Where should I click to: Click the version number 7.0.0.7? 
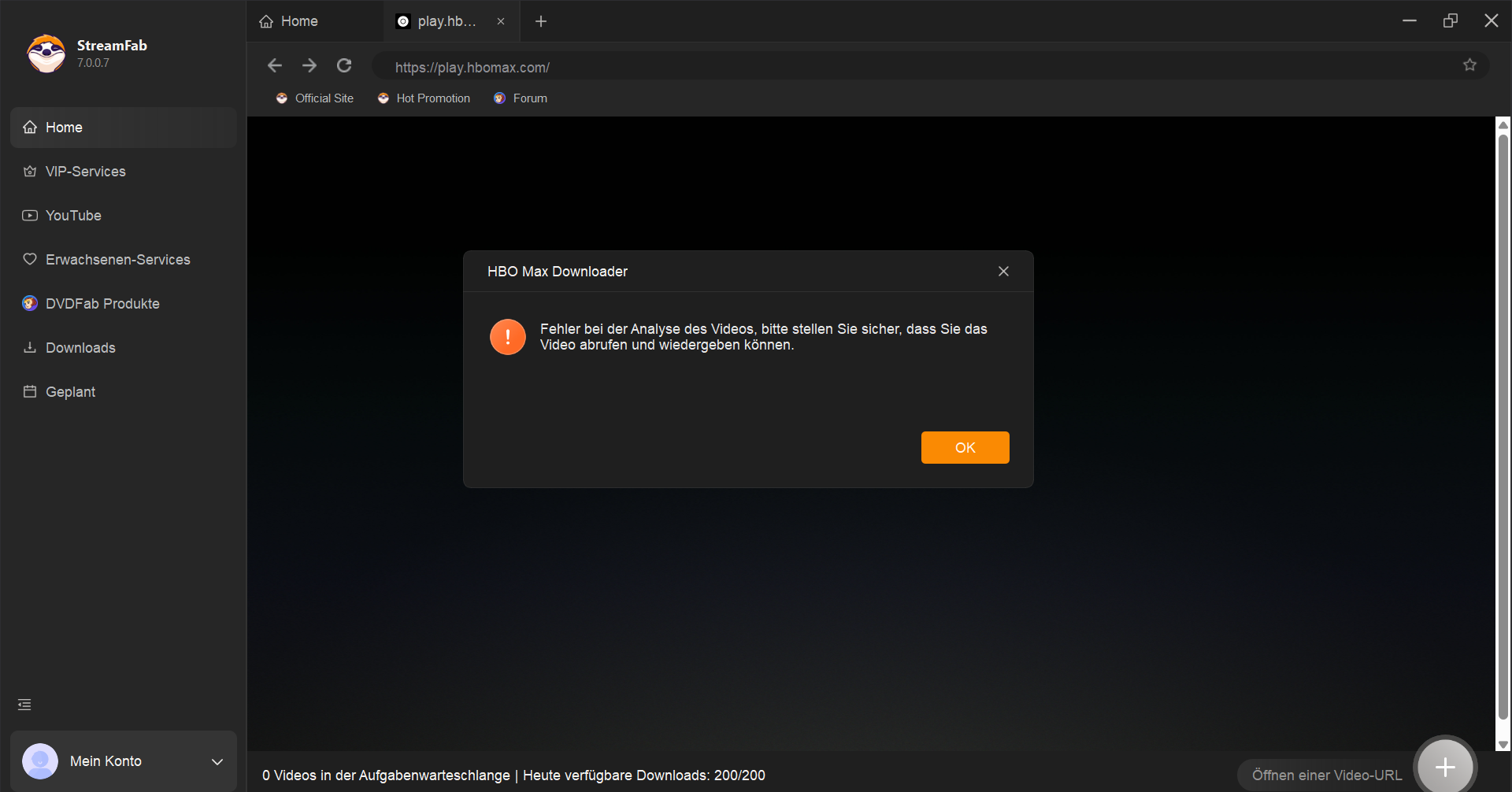point(93,63)
